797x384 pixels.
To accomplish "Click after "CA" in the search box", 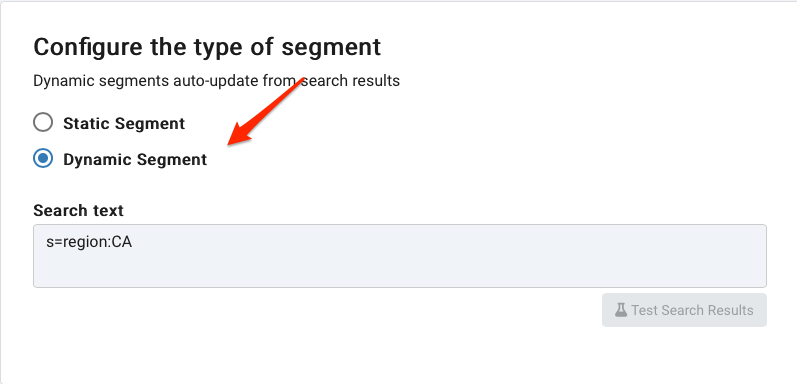I will [133, 243].
